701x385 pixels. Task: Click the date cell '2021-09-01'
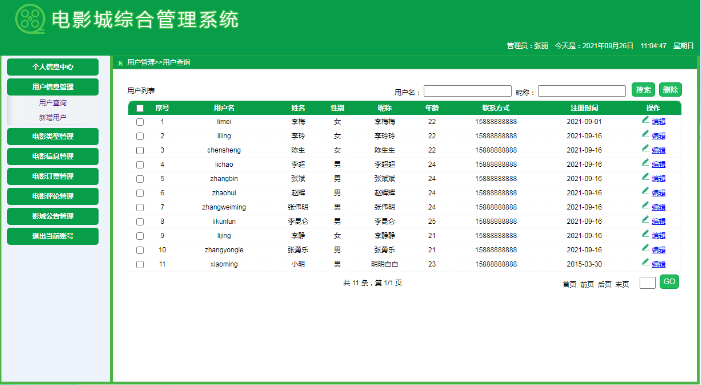click(x=584, y=122)
